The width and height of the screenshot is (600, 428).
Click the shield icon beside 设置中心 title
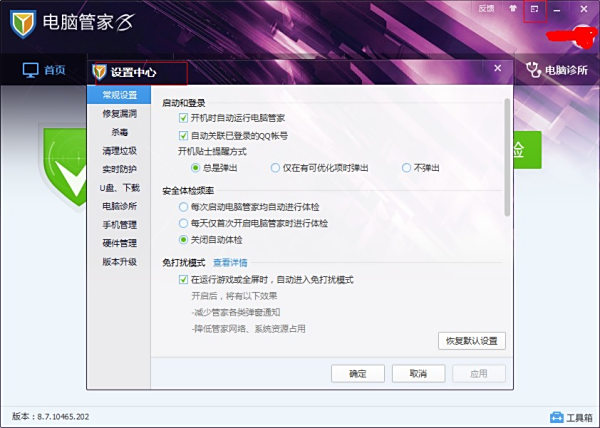[x=99, y=72]
